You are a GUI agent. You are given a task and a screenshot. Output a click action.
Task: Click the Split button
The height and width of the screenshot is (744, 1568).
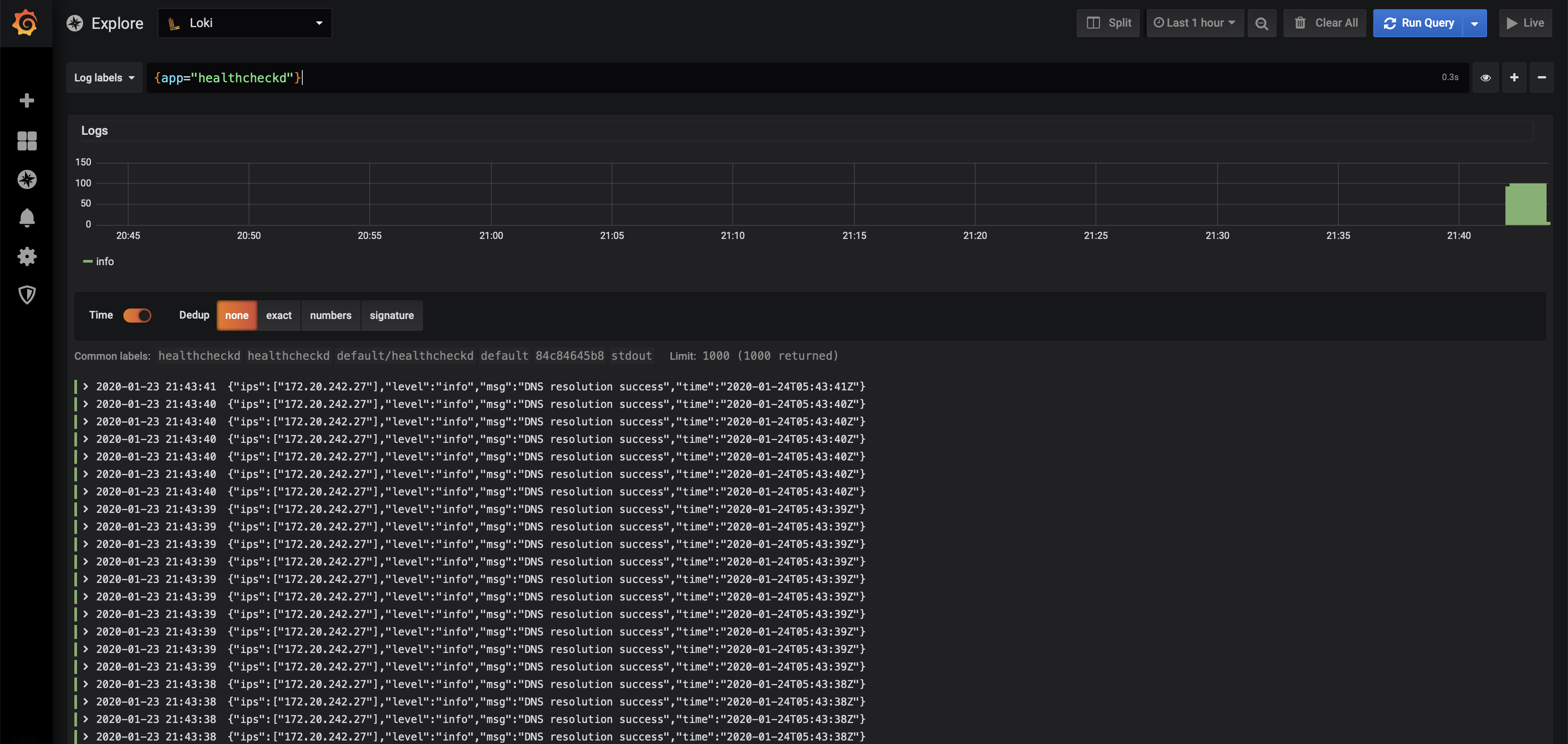tap(1108, 23)
